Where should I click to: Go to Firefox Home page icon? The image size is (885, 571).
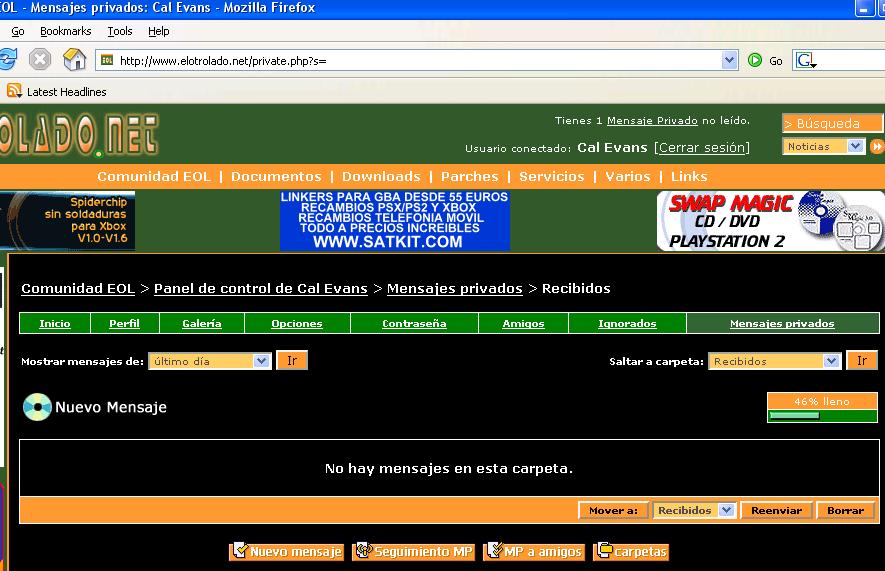(75, 59)
